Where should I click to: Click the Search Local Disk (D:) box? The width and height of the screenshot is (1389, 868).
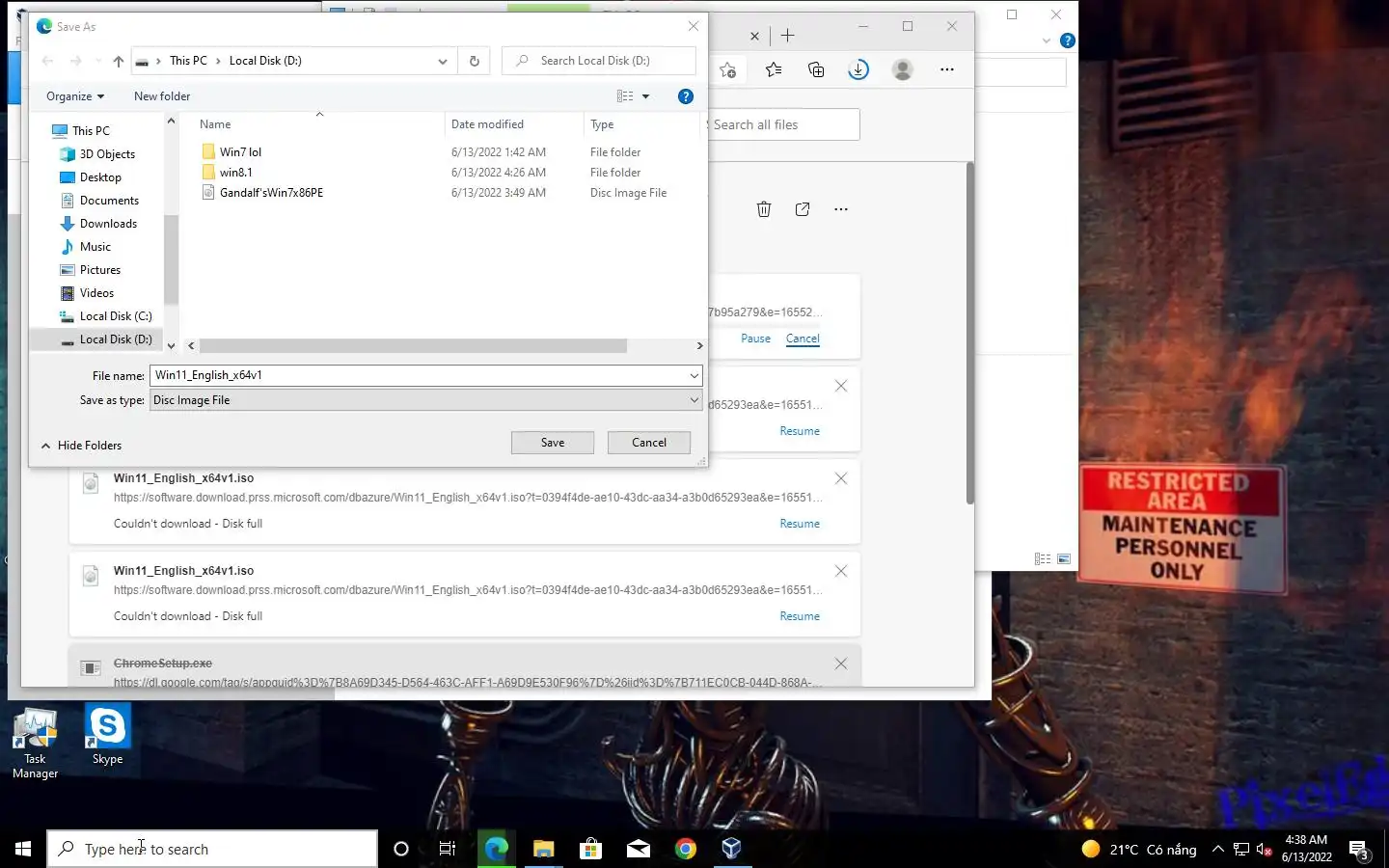click(x=598, y=61)
